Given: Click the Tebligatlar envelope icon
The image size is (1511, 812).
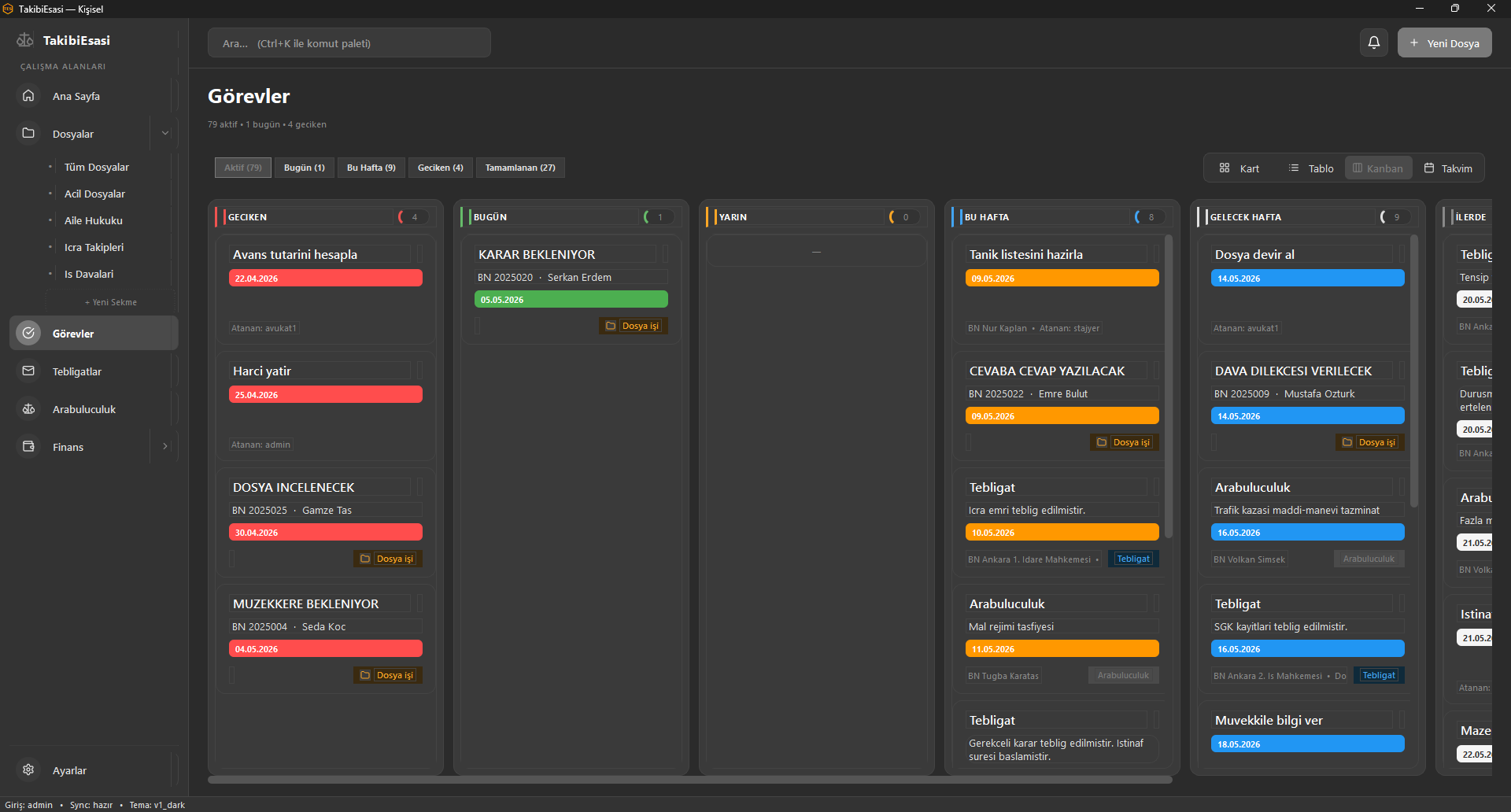Looking at the screenshot, I should 28,371.
